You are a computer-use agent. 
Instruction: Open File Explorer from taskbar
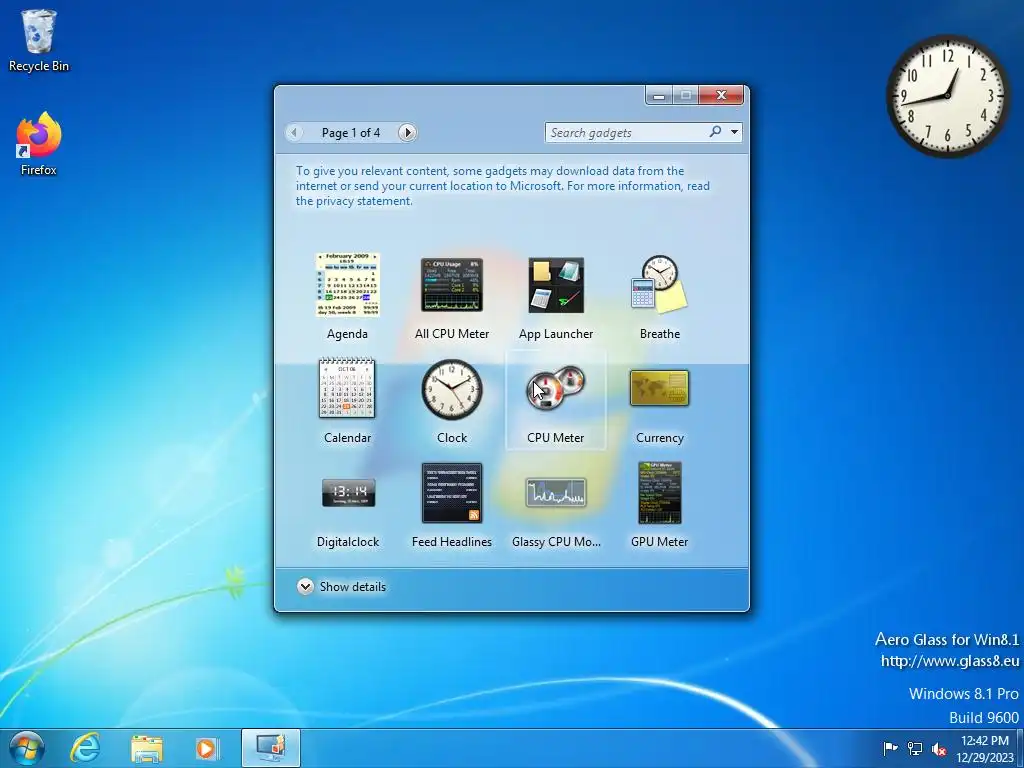(x=147, y=748)
